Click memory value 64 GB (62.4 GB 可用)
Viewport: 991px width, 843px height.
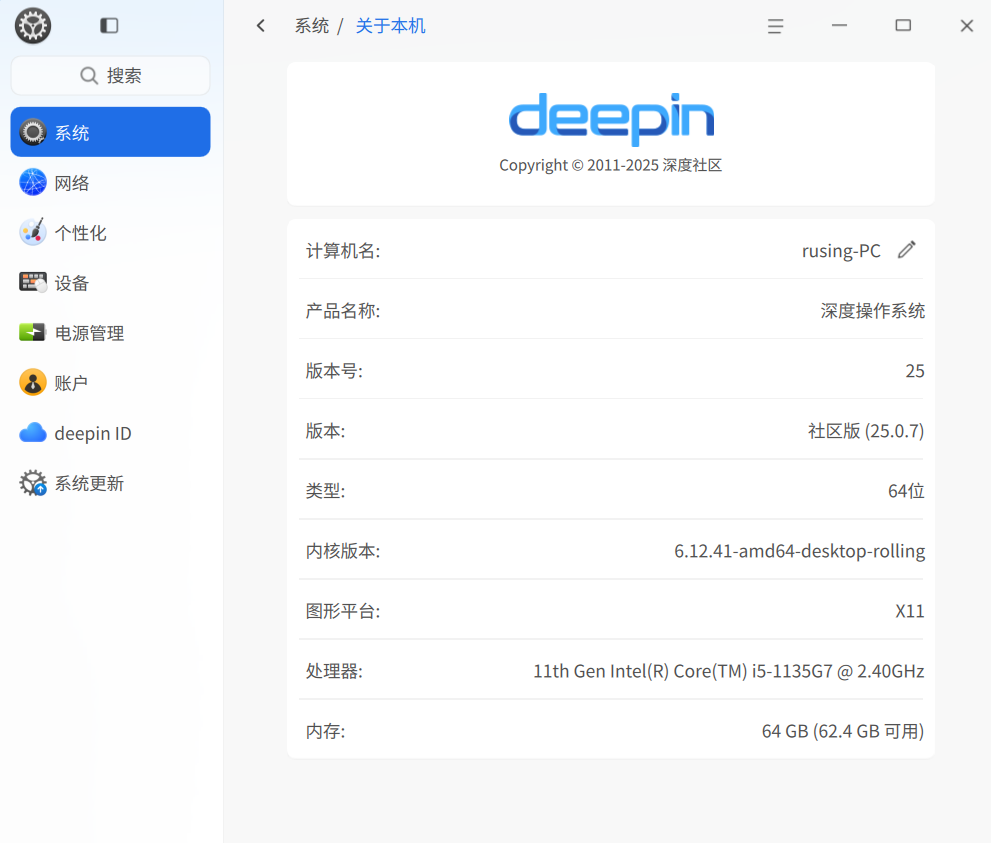(x=843, y=731)
